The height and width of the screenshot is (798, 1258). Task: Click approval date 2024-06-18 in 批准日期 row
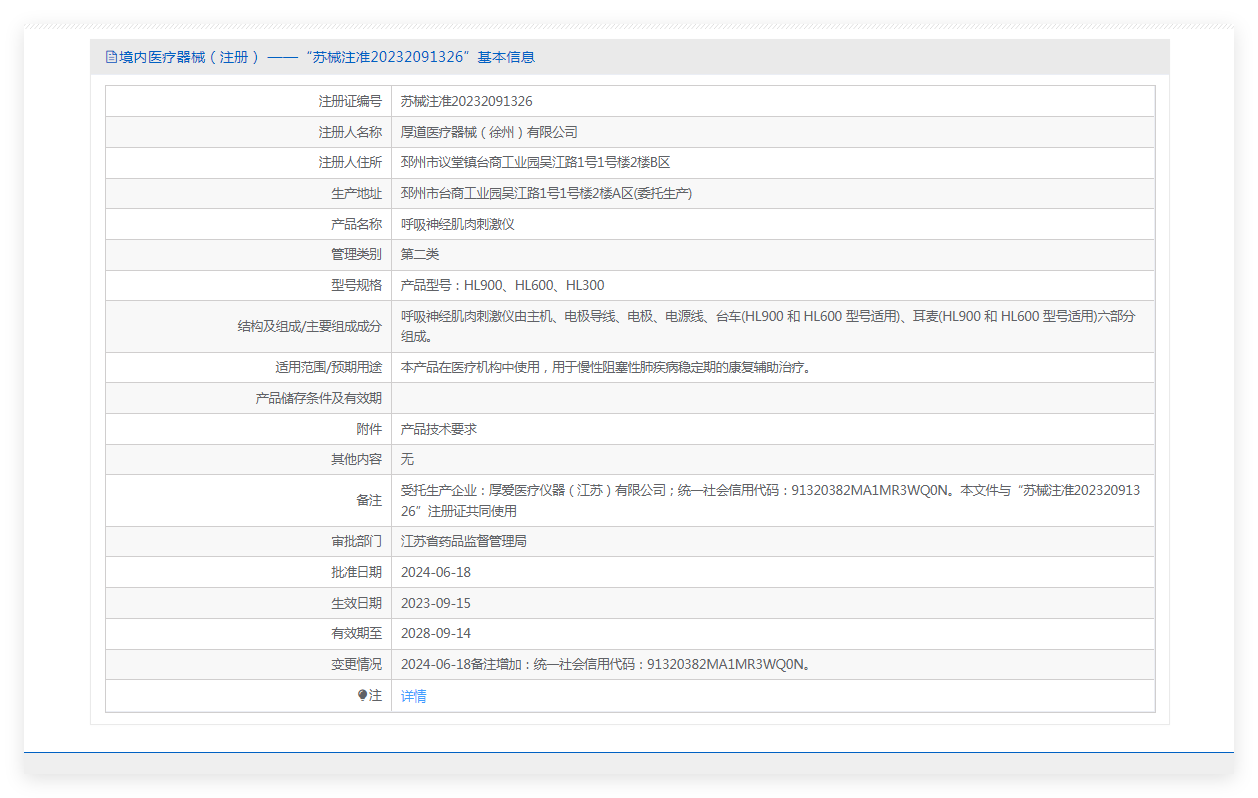(x=436, y=573)
